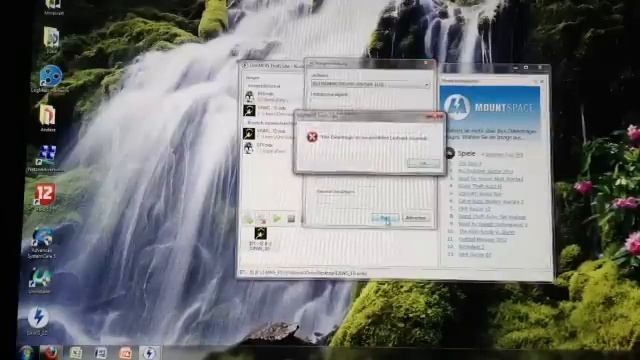Click the grey Unmount stop toolbar icon
This screenshot has width=640, height=360.
291,219
